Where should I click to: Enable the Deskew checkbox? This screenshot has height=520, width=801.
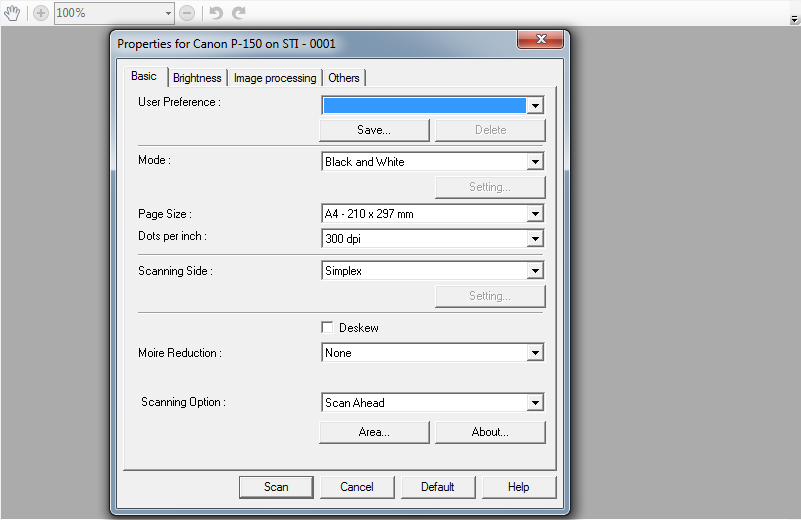point(327,327)
